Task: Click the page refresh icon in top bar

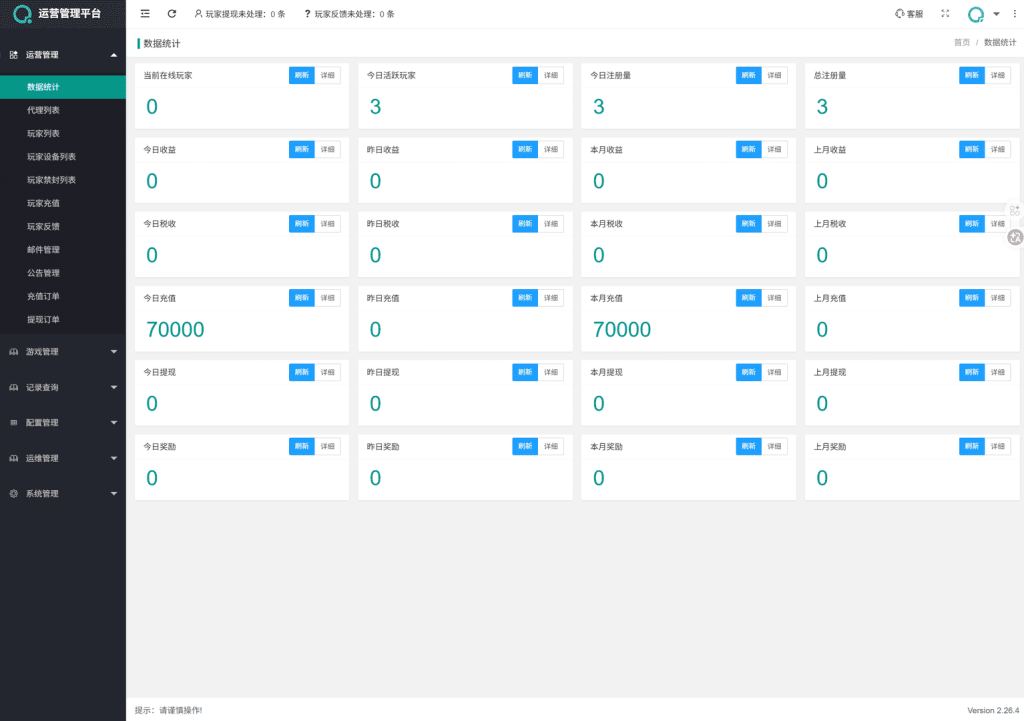Action: click(172, 14)
